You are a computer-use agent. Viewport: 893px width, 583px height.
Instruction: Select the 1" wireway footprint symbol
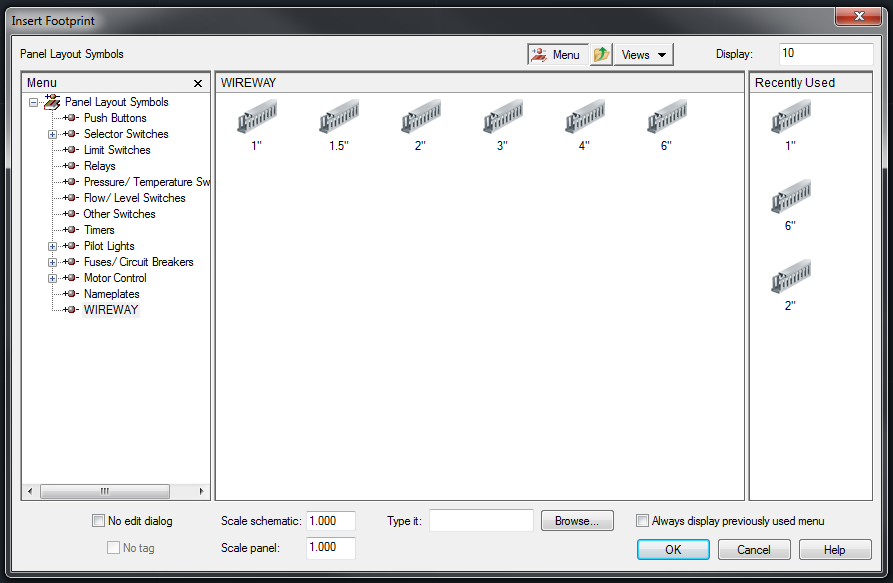coord(256,118)
